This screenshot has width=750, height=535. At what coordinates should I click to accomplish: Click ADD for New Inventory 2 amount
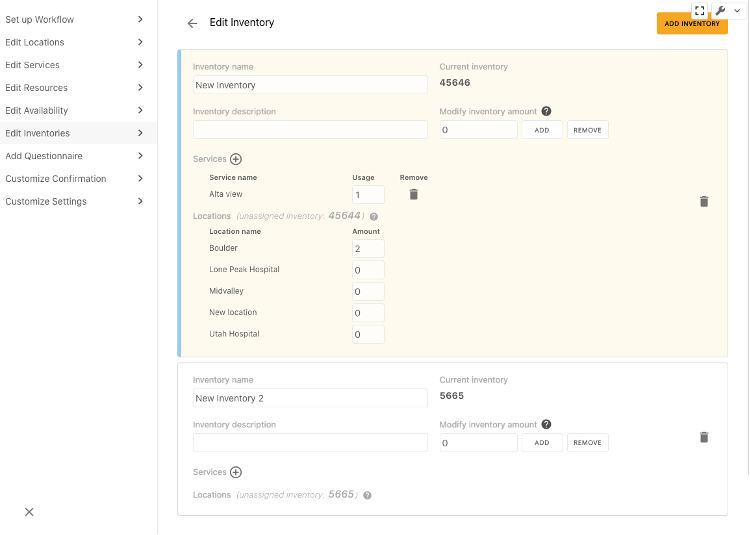pos(541,443)
